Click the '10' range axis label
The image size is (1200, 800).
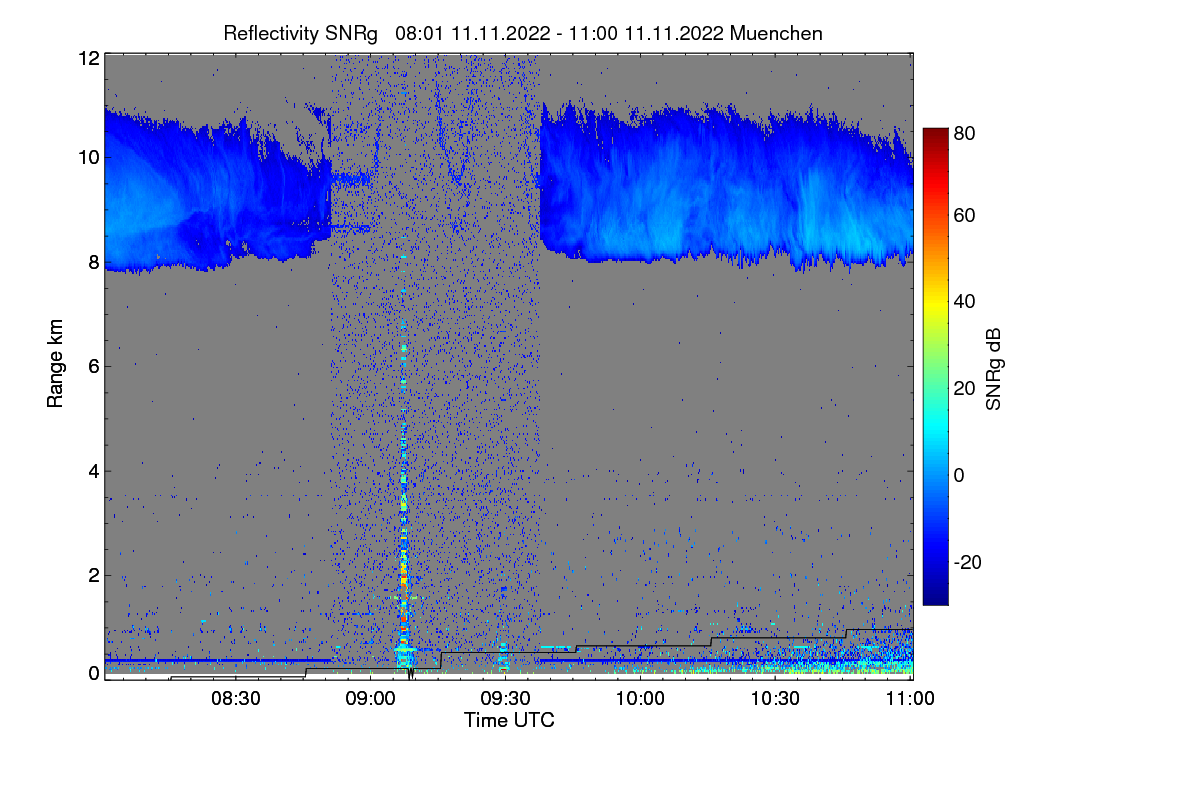[x=88, y=158]
